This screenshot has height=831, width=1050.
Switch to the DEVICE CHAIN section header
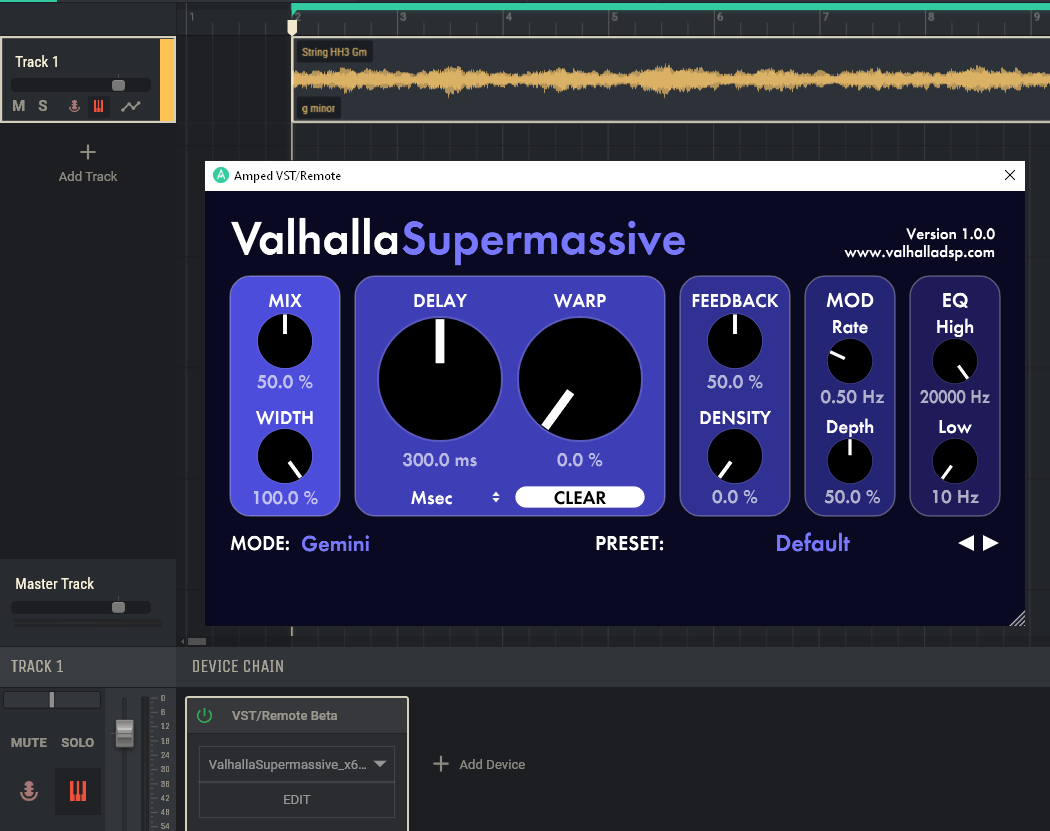point(238,665)
